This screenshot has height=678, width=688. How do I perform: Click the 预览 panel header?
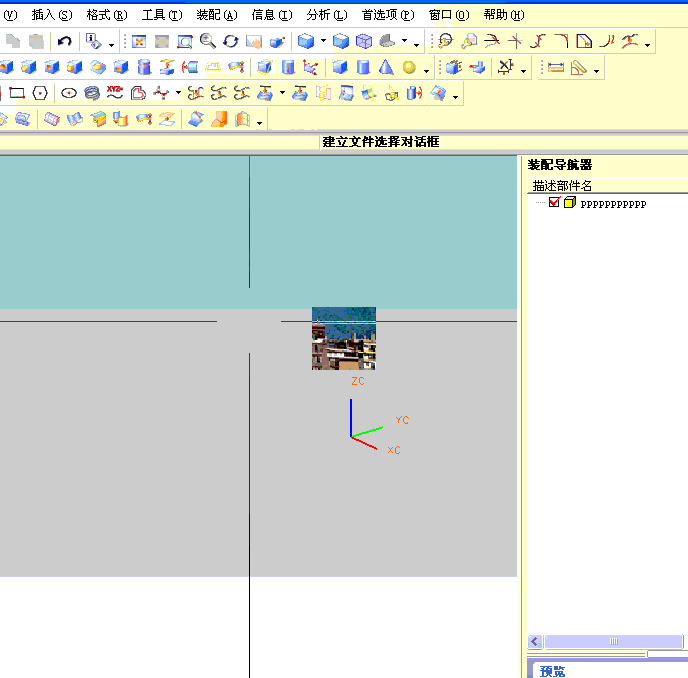[552, 671]
